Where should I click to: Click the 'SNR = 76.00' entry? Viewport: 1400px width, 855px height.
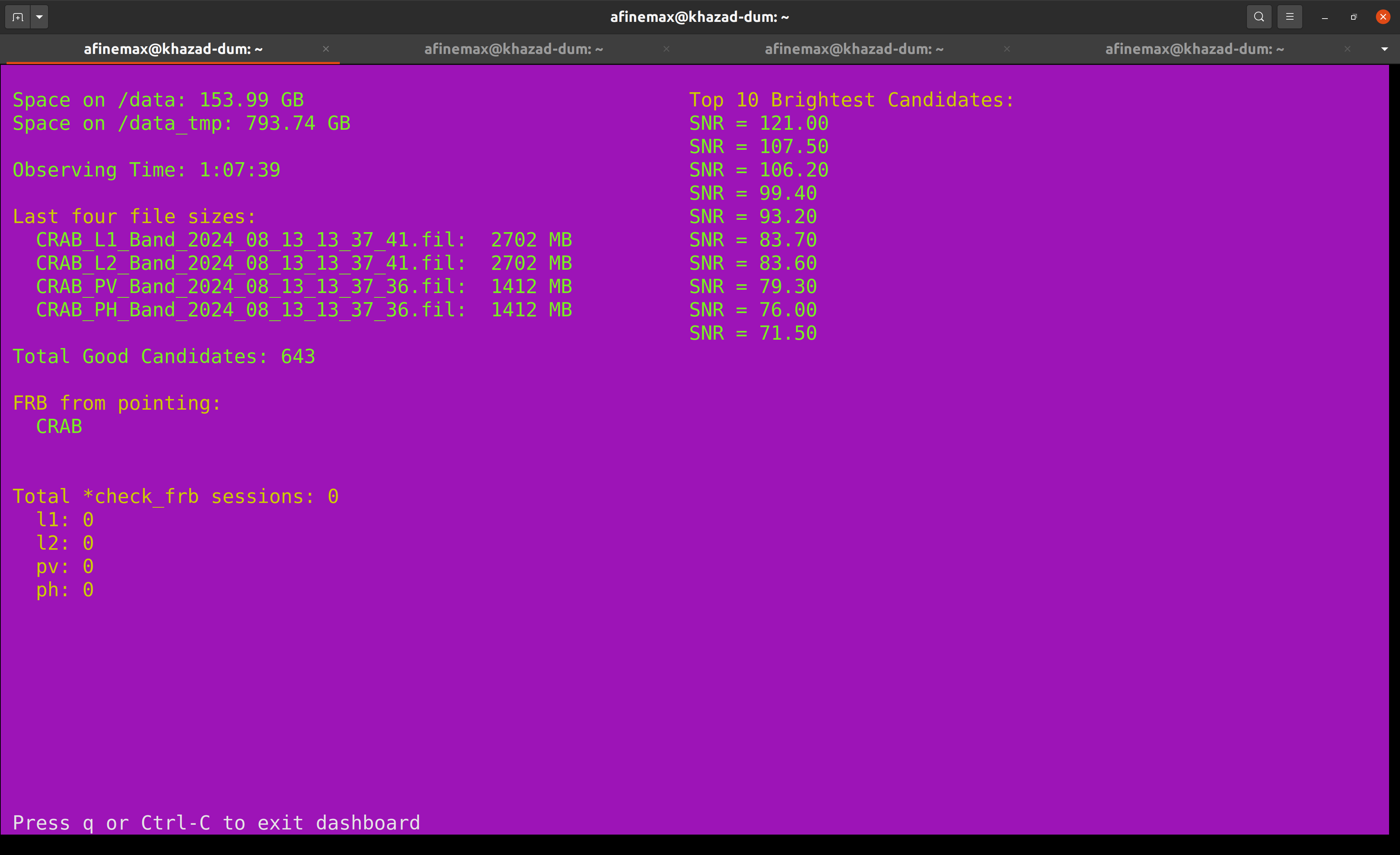tap(753, 310)
